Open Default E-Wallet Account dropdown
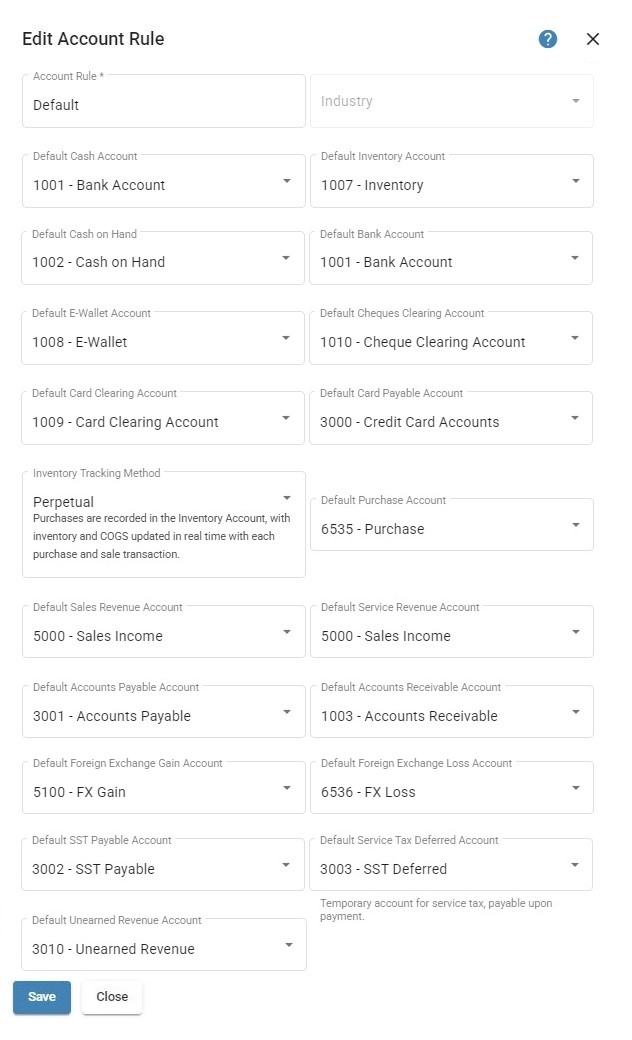 pos(162,338)
